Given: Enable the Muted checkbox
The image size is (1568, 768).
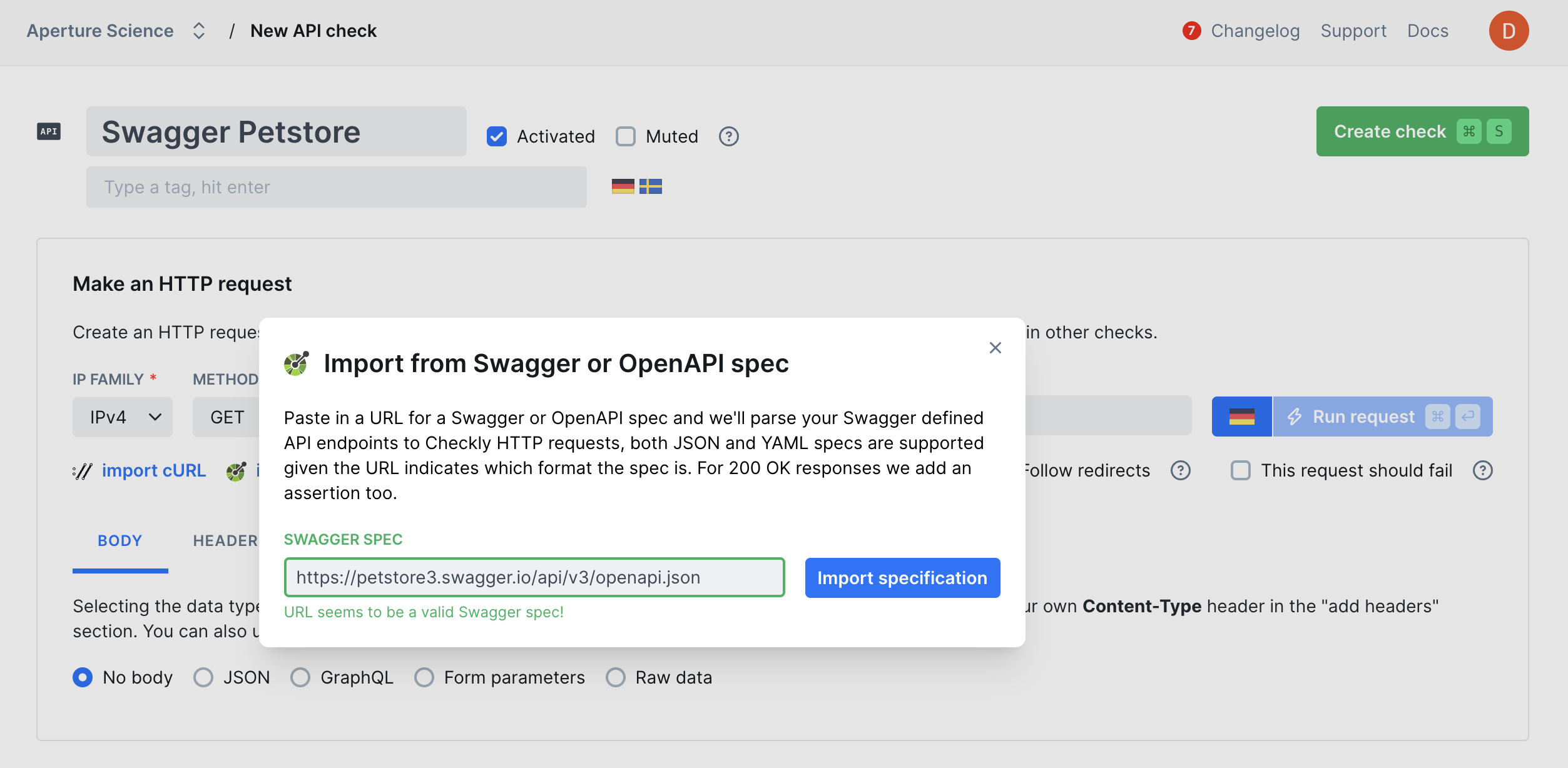Looking at the screenshot, I should coord(625,136).
